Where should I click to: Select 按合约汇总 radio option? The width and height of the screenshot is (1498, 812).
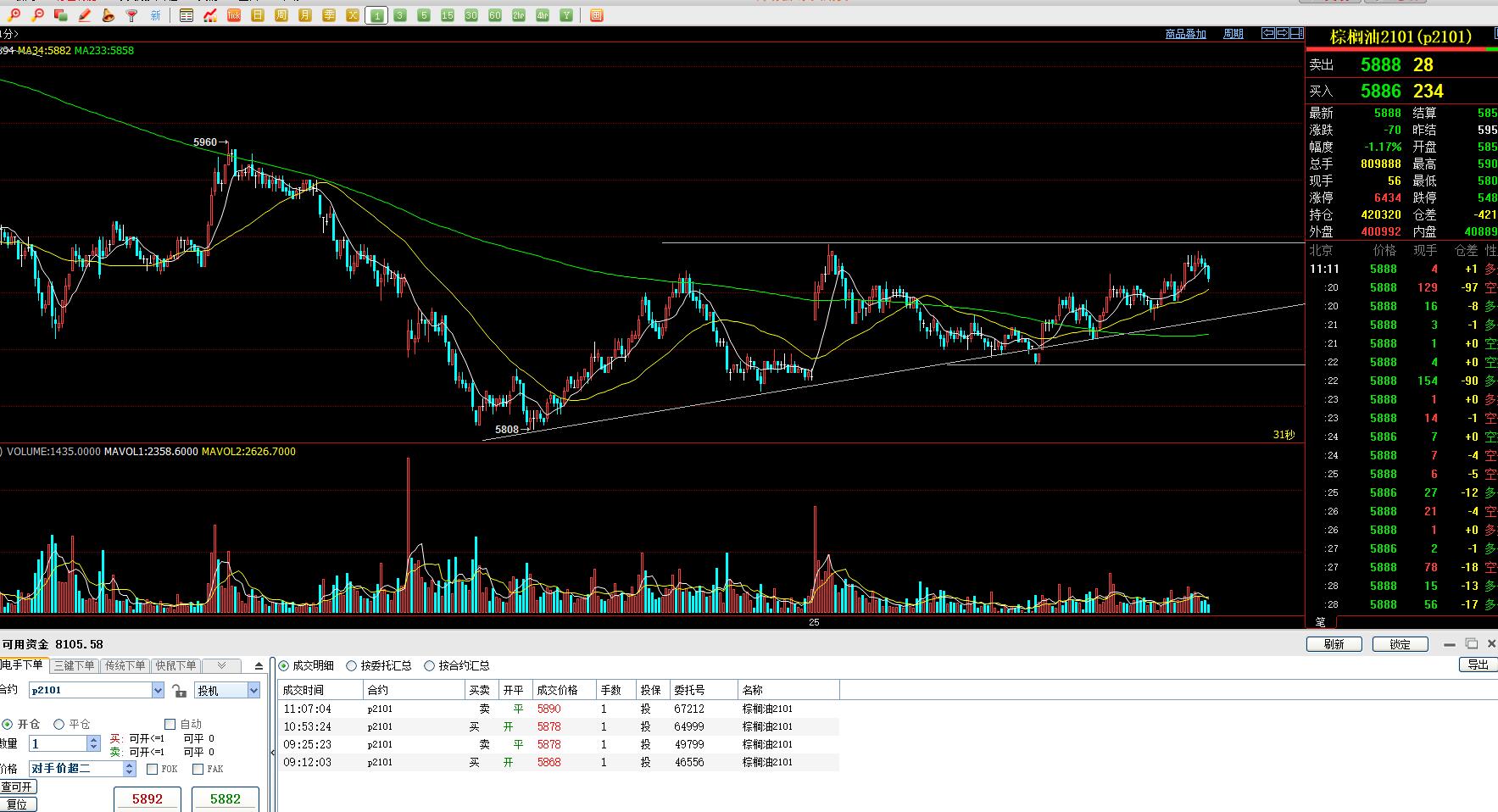coord(430,665)
